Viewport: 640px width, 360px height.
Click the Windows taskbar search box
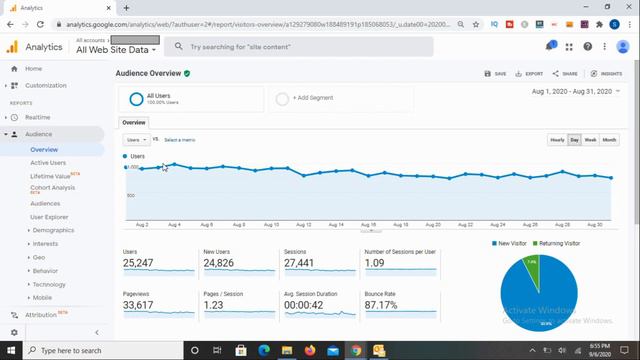103,350
